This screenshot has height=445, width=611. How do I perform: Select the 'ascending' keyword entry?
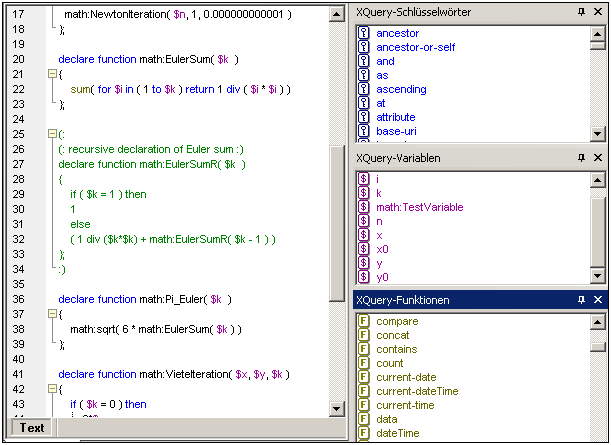[x=401, y=89]
